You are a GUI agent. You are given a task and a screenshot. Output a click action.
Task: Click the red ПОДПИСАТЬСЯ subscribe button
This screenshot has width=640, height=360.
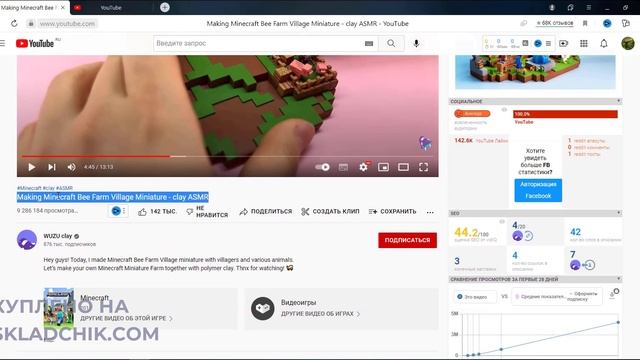pos(407,240)
